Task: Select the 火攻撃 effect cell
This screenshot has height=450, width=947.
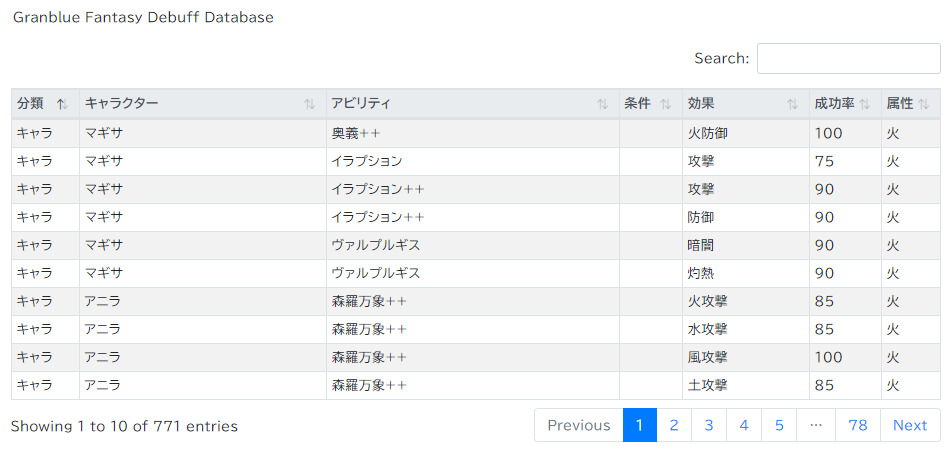Action: (x=746, y=301)
